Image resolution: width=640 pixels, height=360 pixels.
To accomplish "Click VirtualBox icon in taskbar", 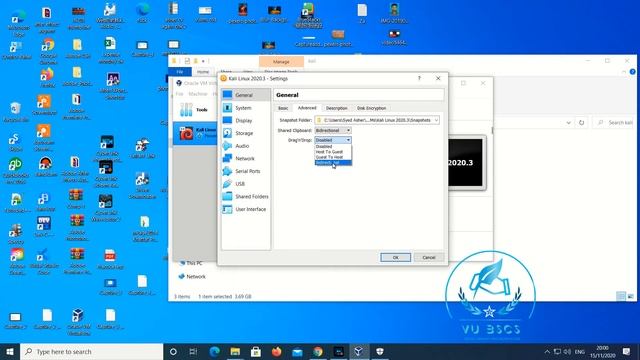I will point(358,351).
